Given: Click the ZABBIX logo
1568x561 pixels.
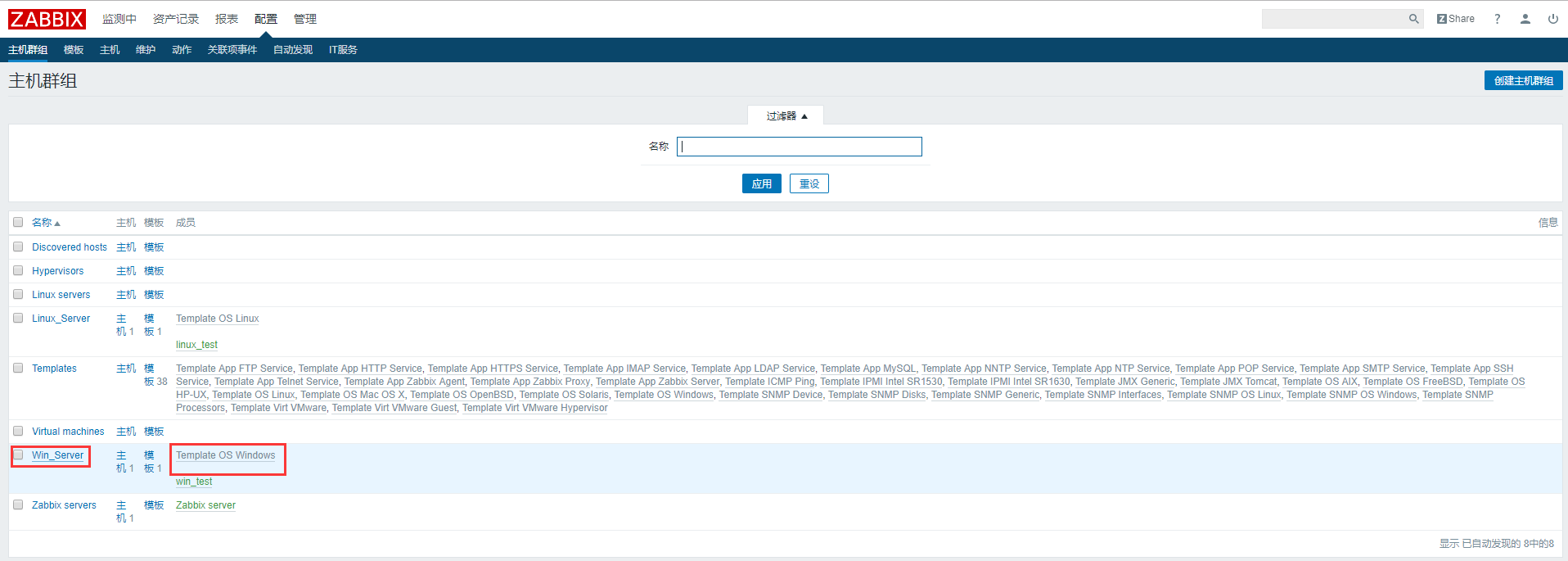Looking at the screenshot, I should [x=47, y=19].
